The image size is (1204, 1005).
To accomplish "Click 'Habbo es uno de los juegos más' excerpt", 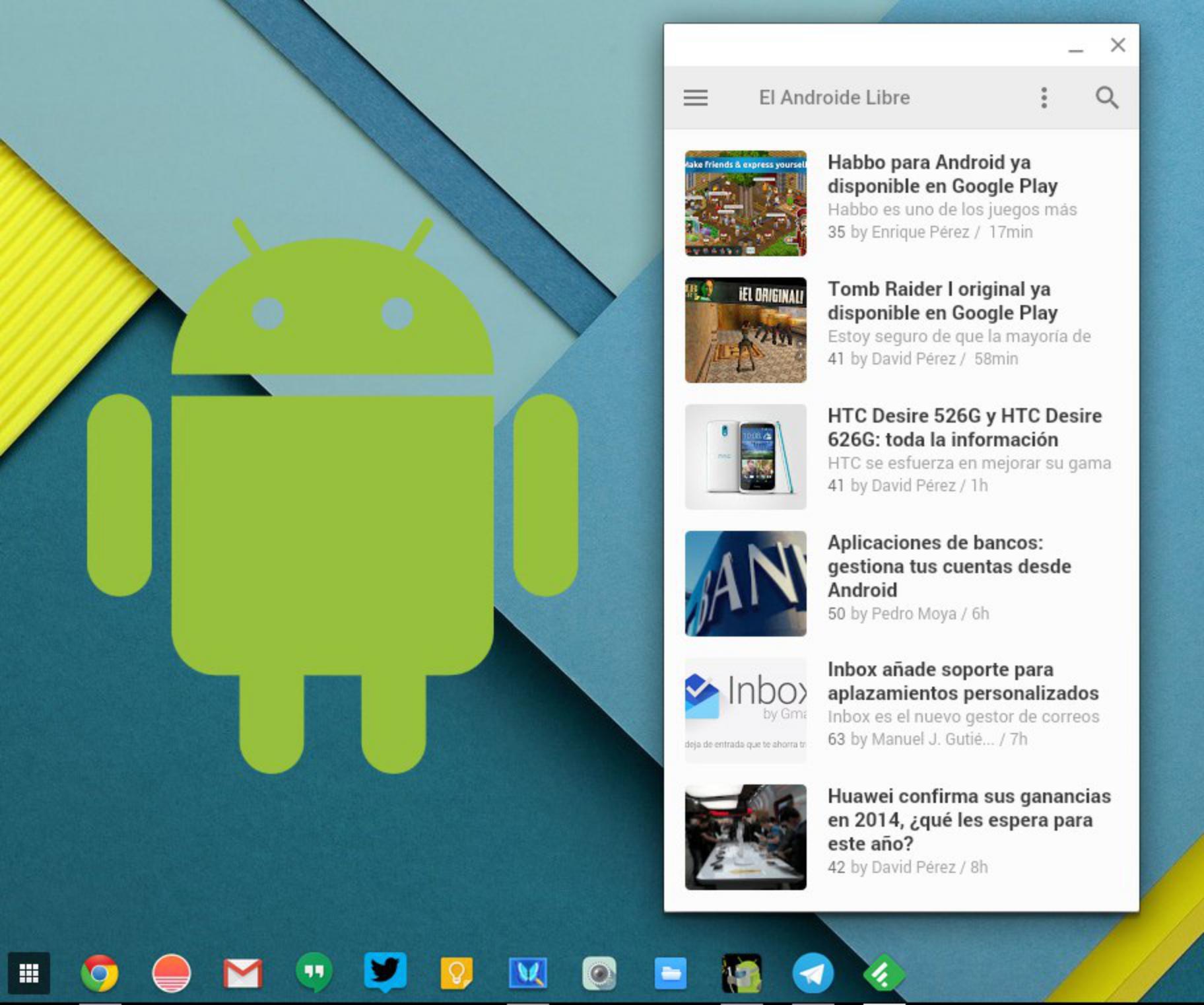I will [952, 209].
